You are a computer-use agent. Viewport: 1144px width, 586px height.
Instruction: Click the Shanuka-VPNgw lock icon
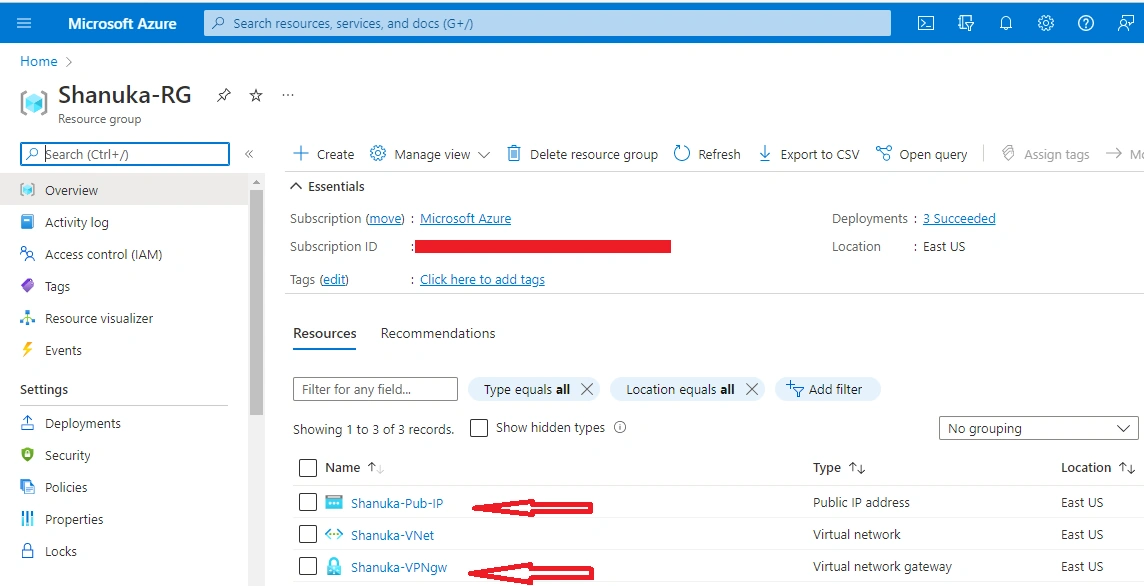[x=333, y=566]
